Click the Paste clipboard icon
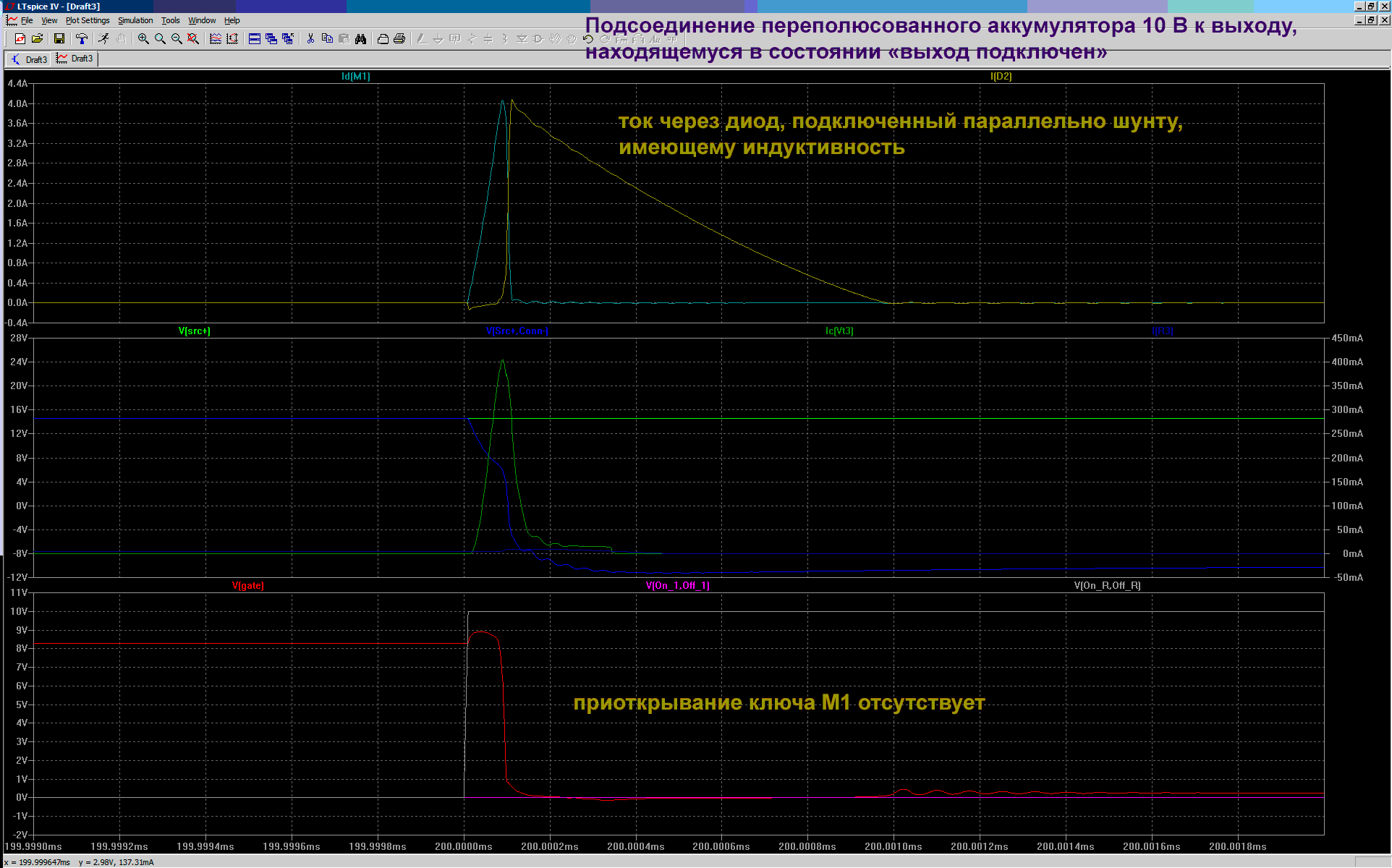This screenshot has width=1392, height=868. [344, 38]
